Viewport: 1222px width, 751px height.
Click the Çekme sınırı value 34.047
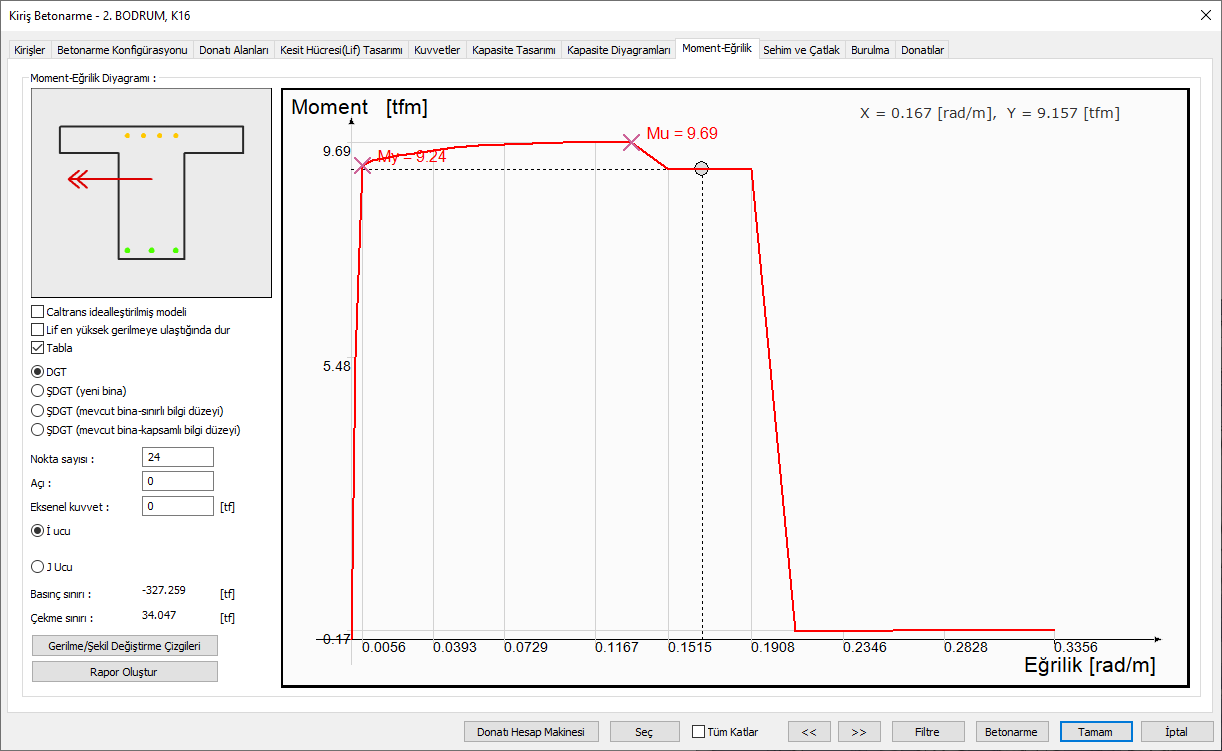(x=160, y=616)
